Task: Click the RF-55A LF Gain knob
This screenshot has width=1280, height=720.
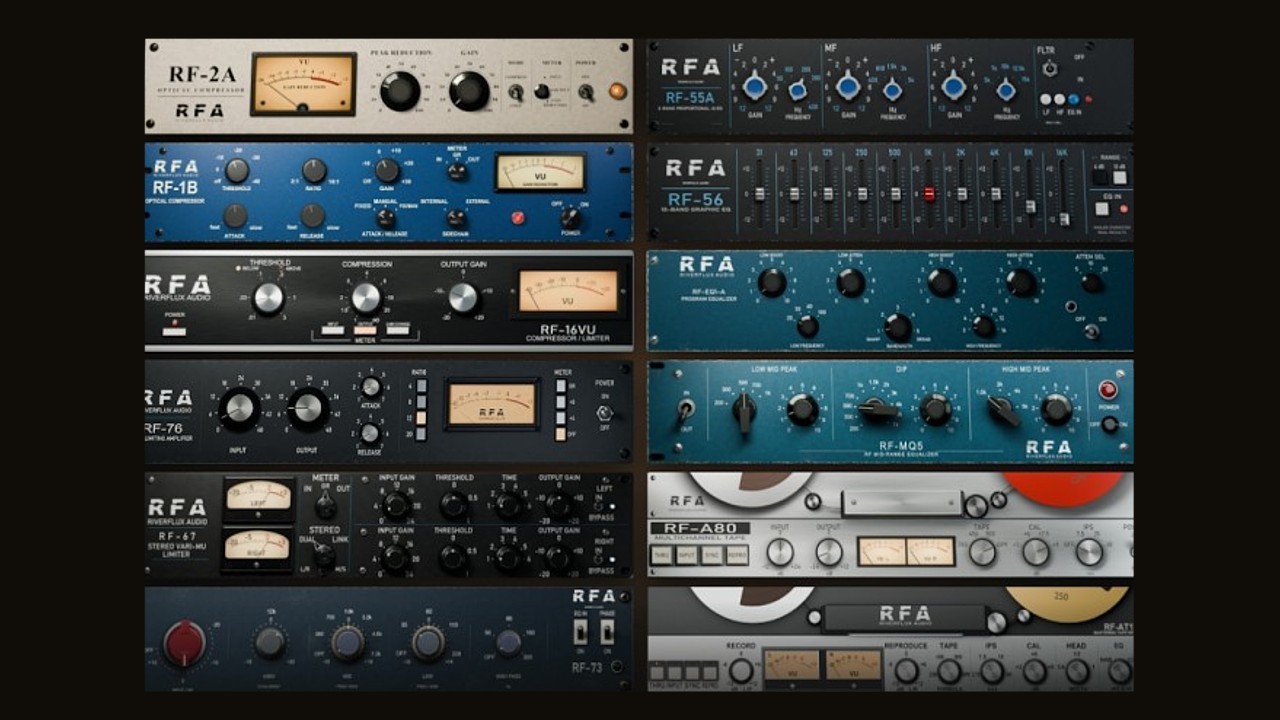Action: pyautogui.click(x=755, y=87)
